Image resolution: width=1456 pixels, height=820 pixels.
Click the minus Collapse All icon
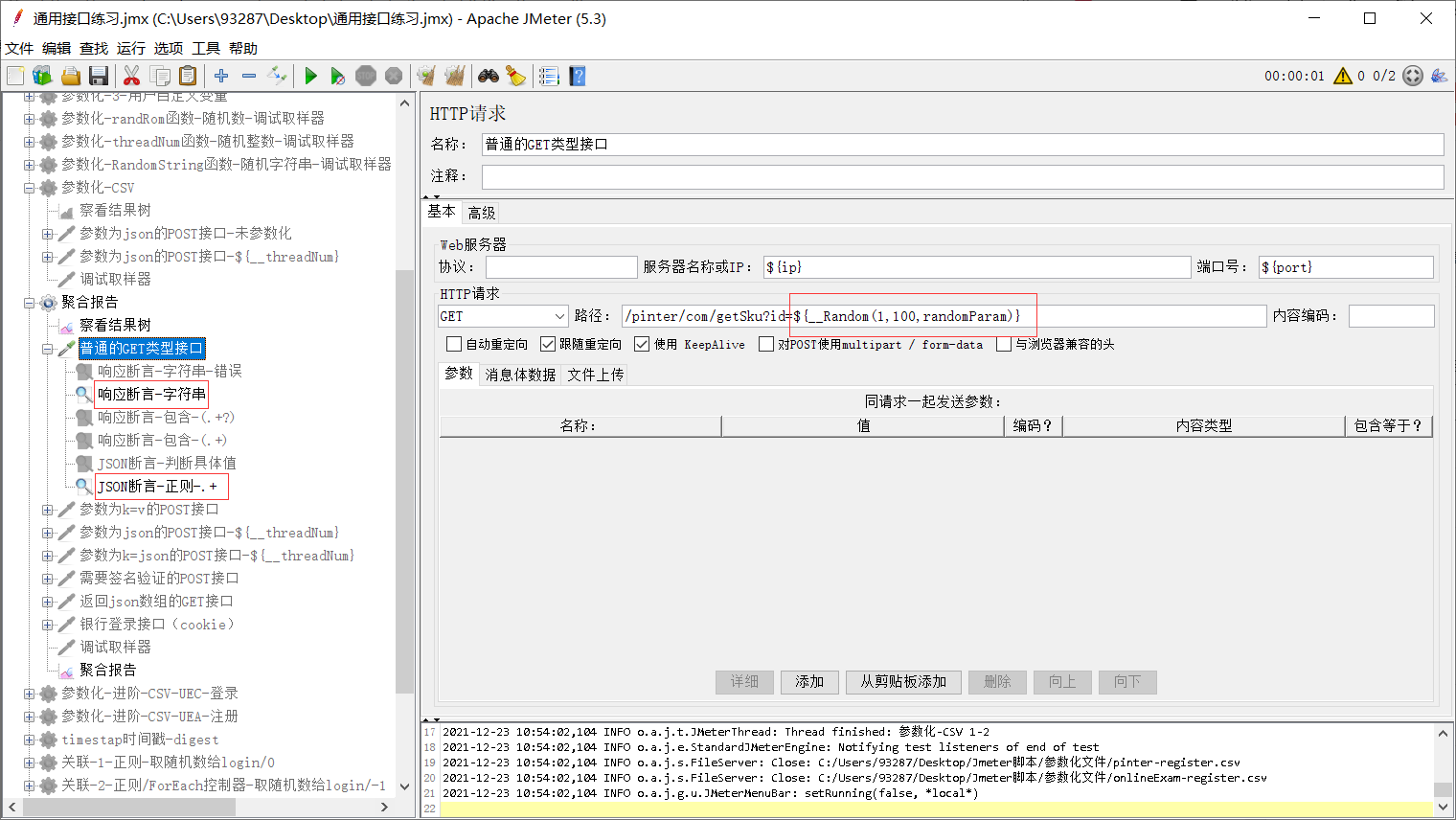coord(249,76)
